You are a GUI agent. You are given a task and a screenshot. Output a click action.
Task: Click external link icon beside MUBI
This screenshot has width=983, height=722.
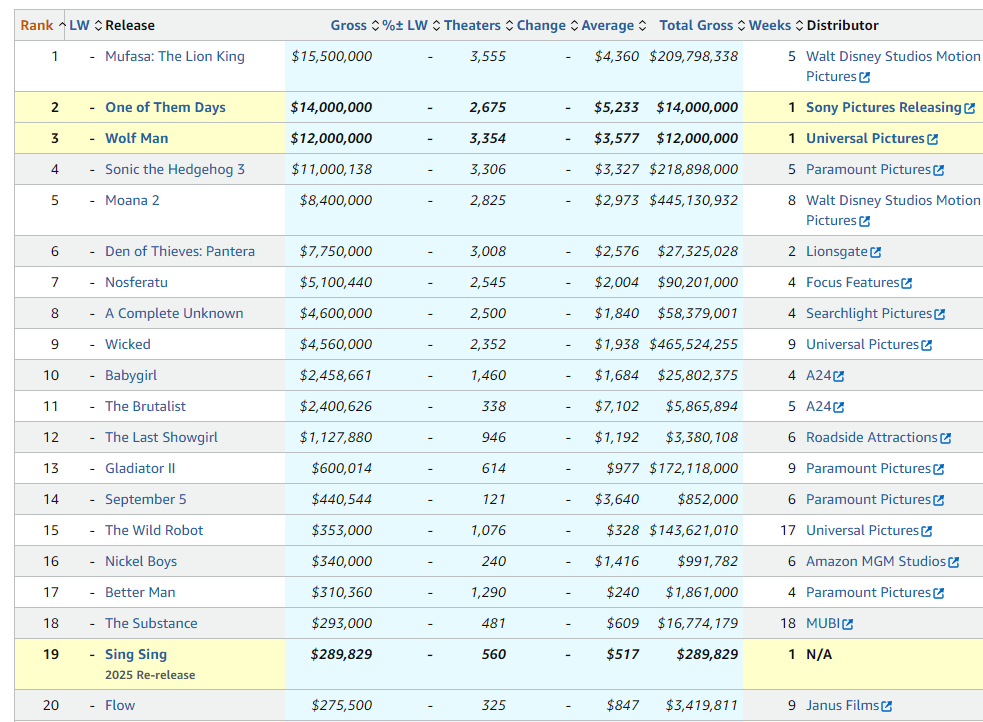(x=847, y=624)
